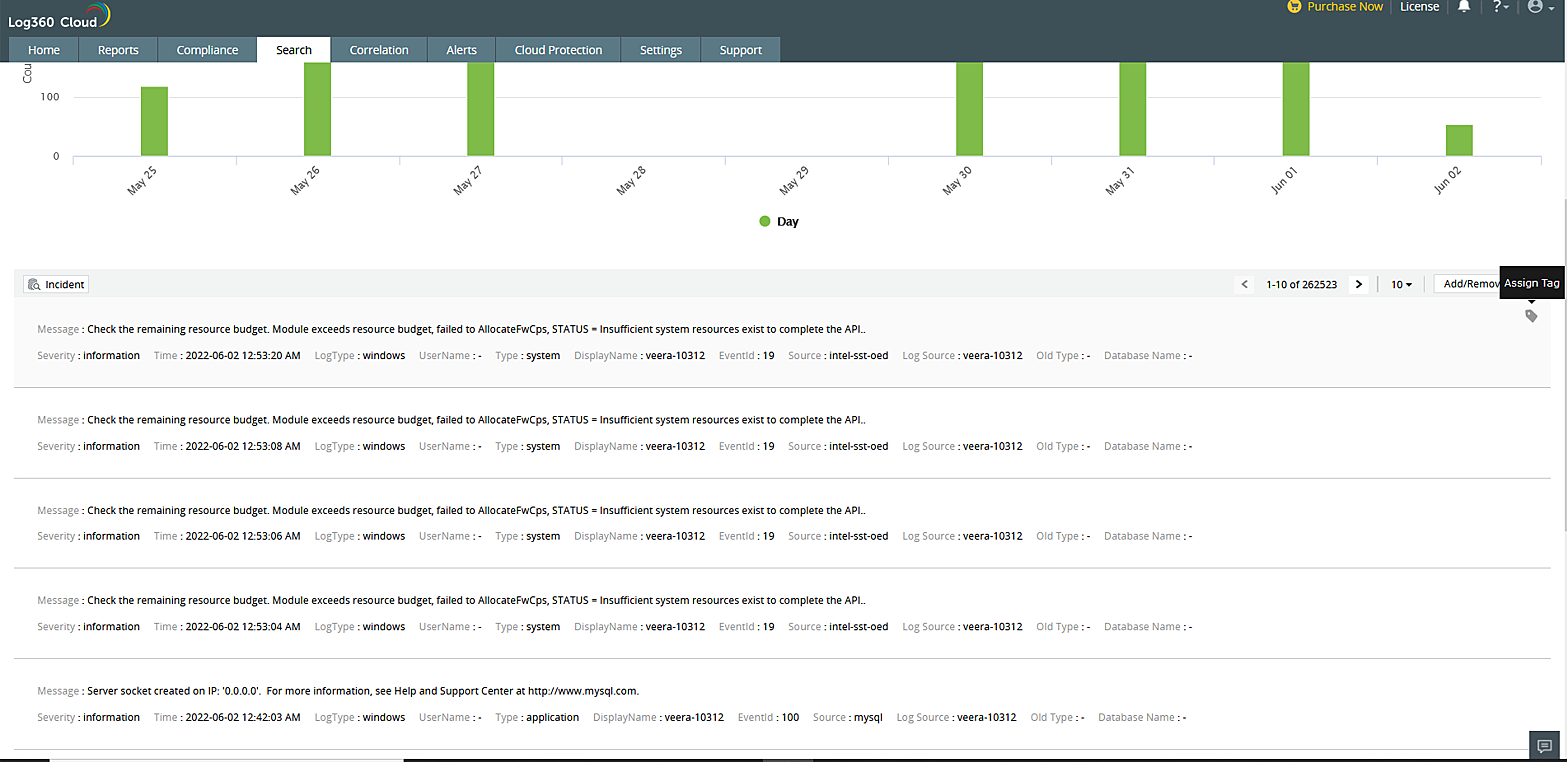Go to the next results page
Viewport: 1567px width, 762px height.
click(1358, 284)
